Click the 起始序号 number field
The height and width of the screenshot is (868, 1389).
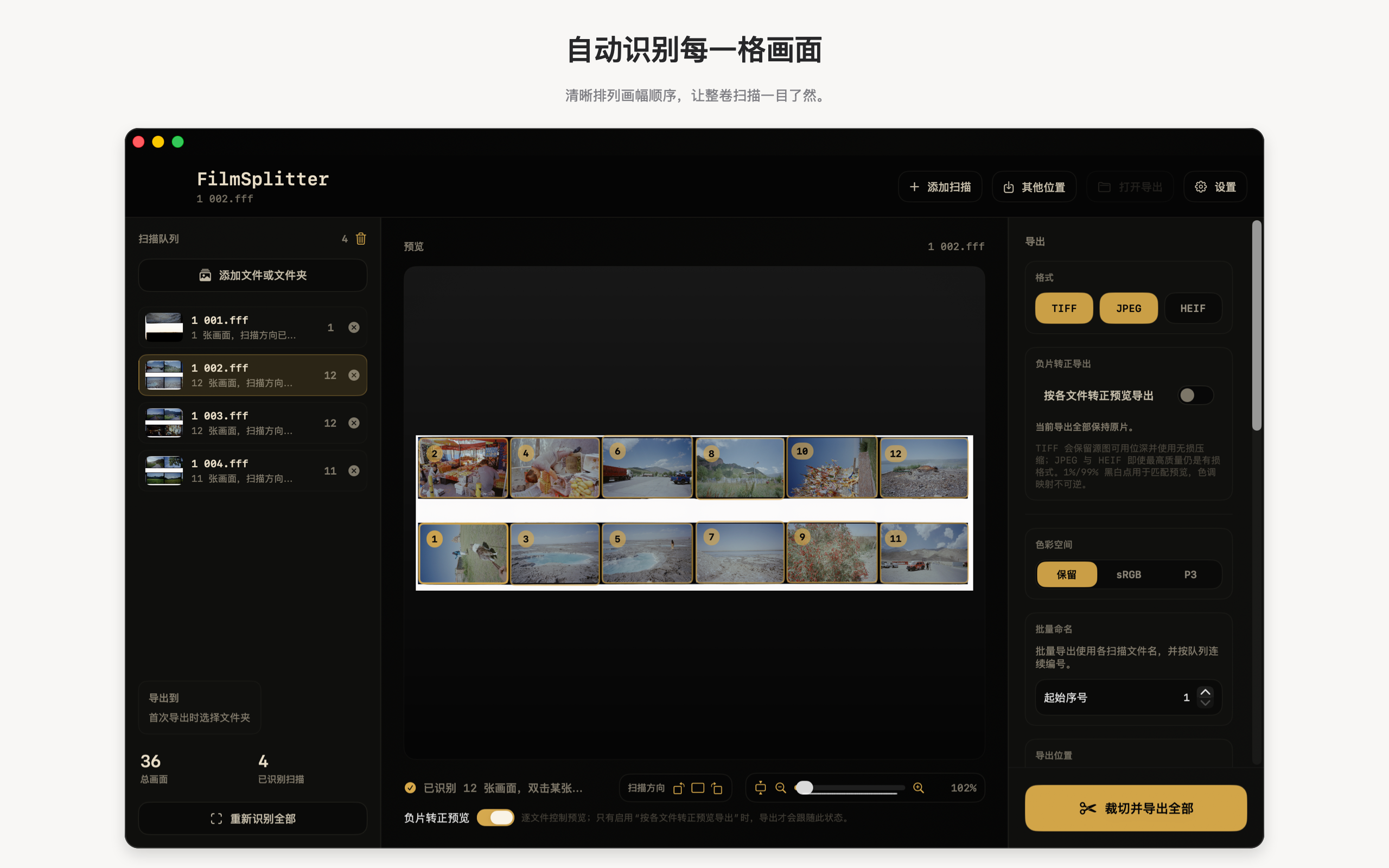[1129, 698]
